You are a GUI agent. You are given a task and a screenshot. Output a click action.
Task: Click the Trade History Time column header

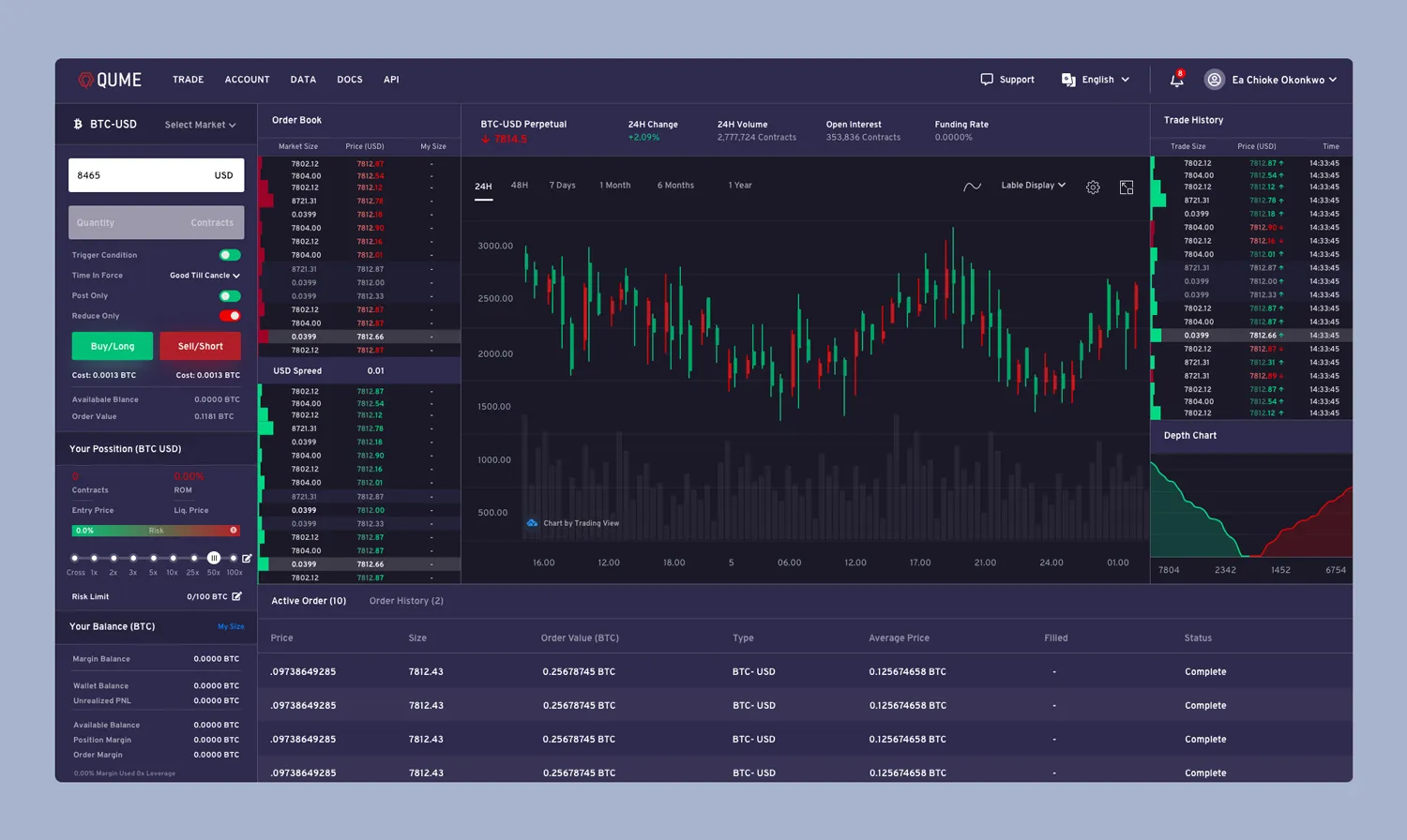1331,146
